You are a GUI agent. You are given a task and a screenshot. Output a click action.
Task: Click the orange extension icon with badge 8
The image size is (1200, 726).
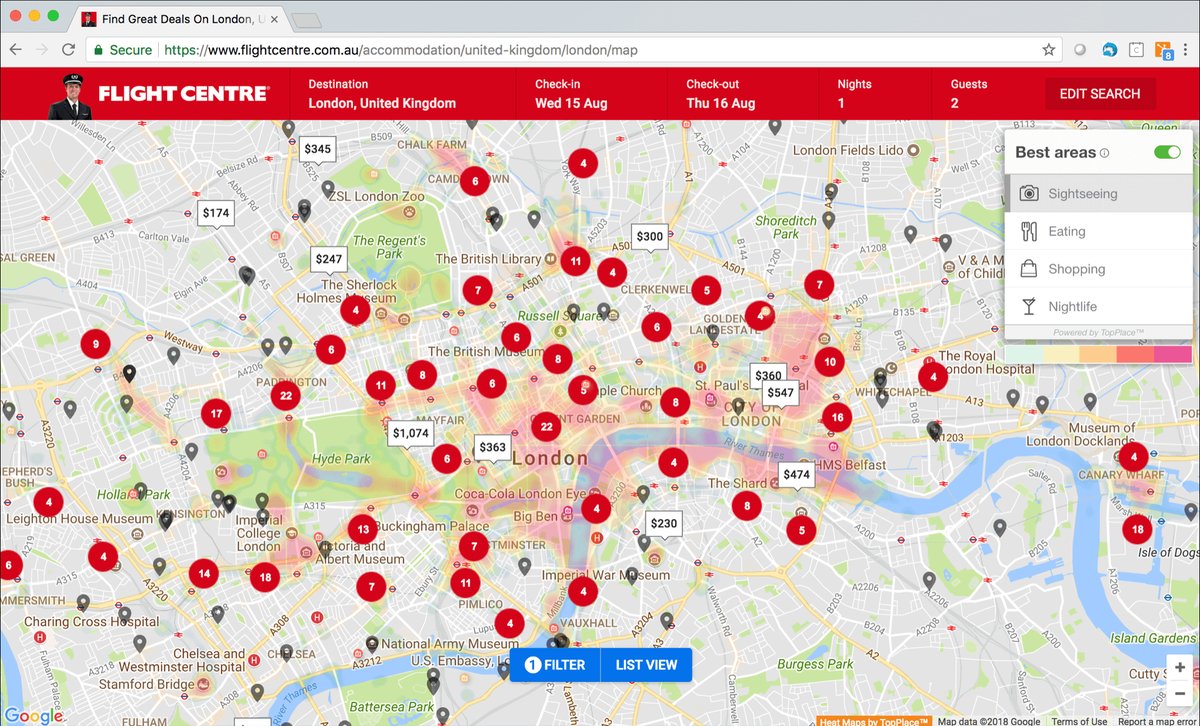(x=1164, y=50)
